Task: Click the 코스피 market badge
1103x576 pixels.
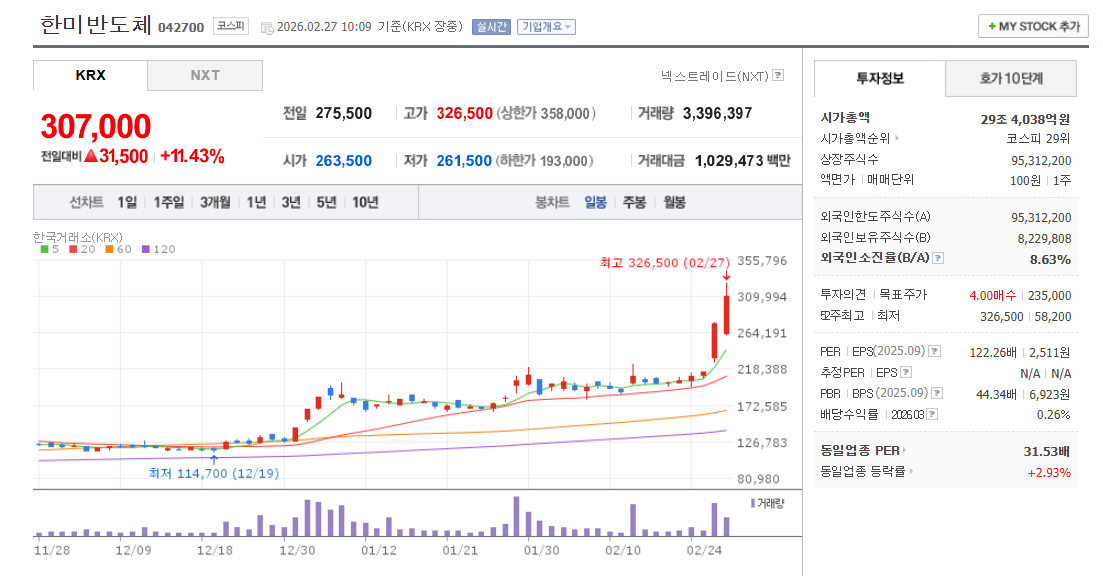Action: point(231,27)
